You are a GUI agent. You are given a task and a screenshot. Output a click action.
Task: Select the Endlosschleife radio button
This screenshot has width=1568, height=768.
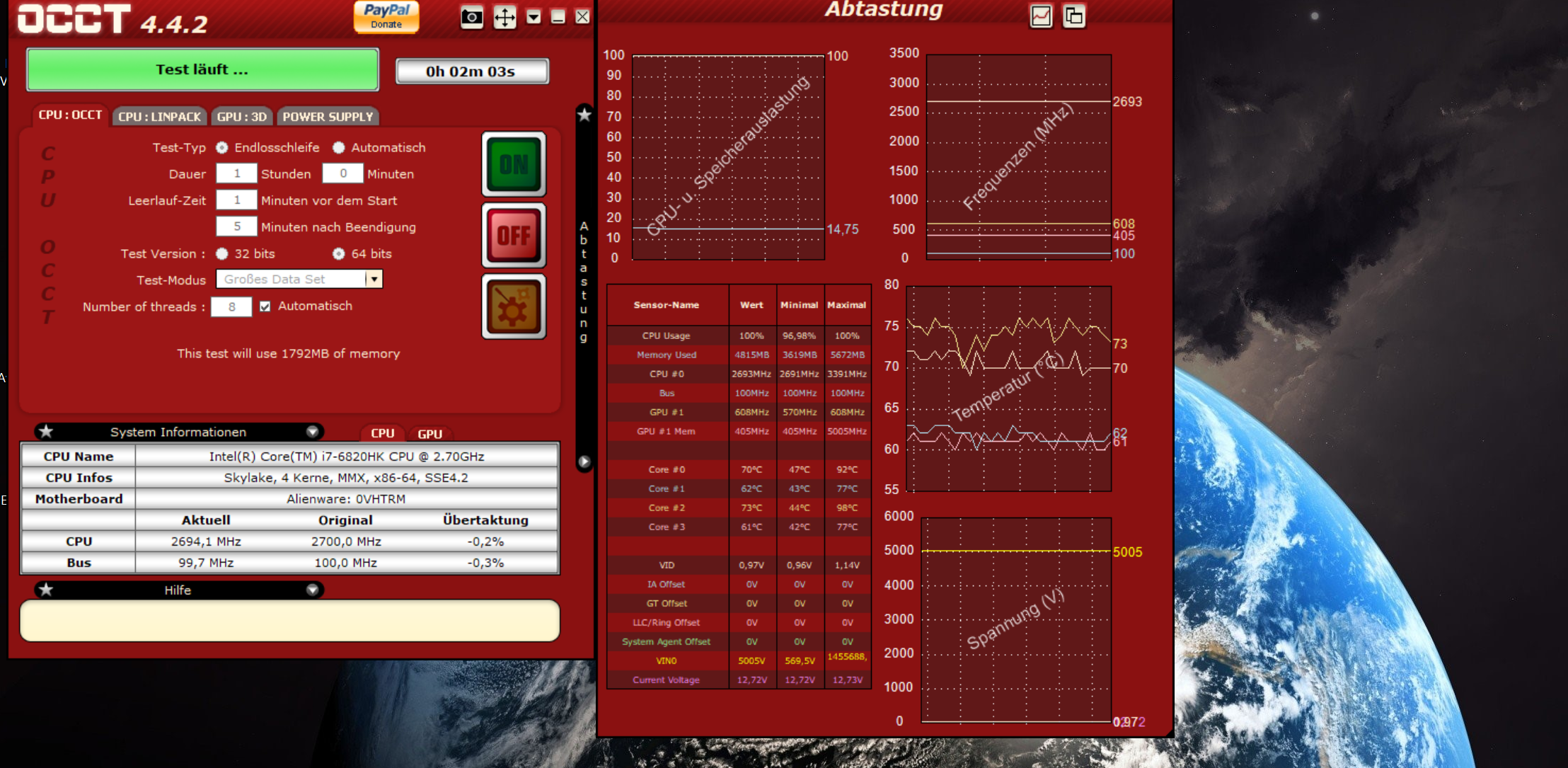(222, 147)
